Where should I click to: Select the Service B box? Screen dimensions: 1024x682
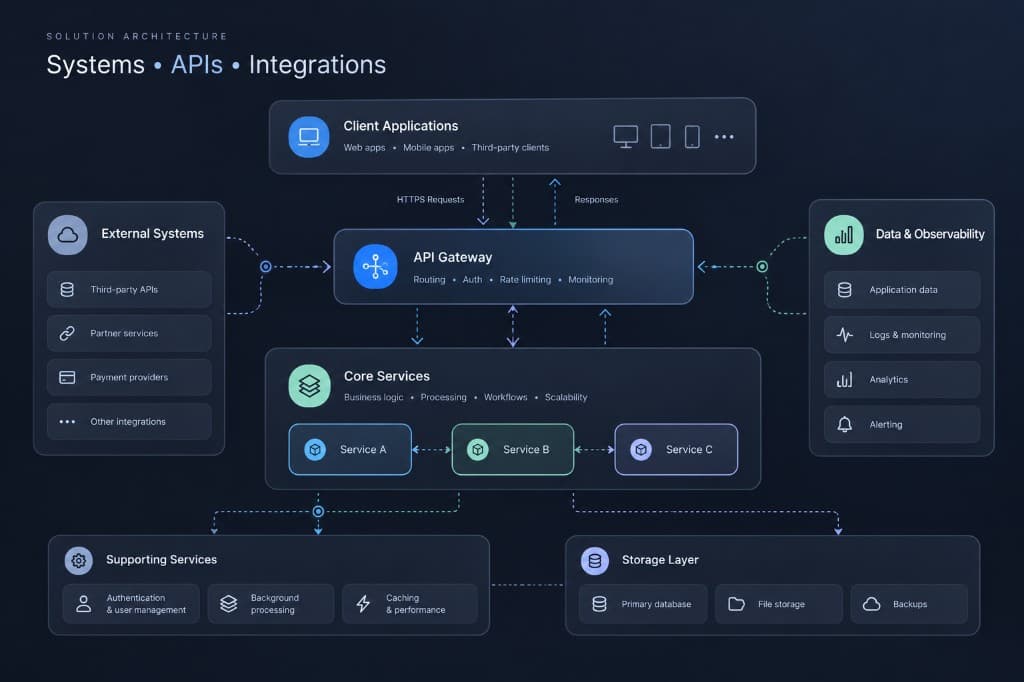[x=513, y=449]
